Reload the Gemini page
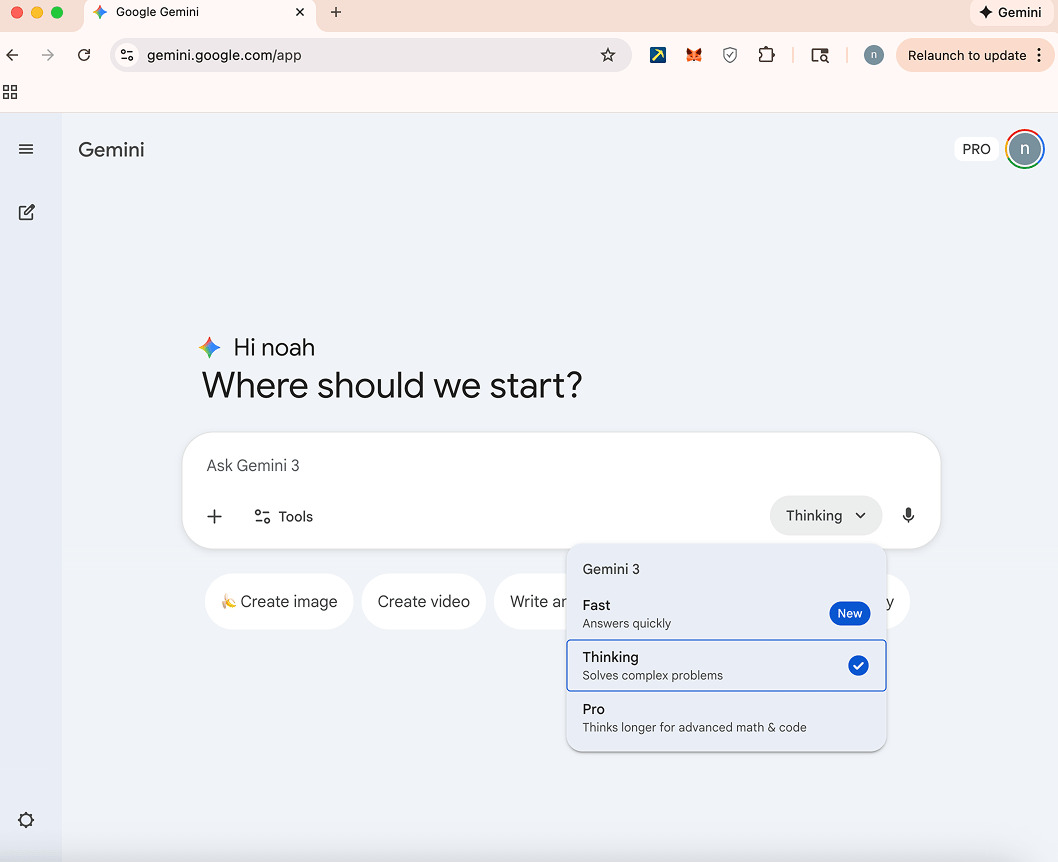Screen dimensions: 1058x862 pos(84,55)
